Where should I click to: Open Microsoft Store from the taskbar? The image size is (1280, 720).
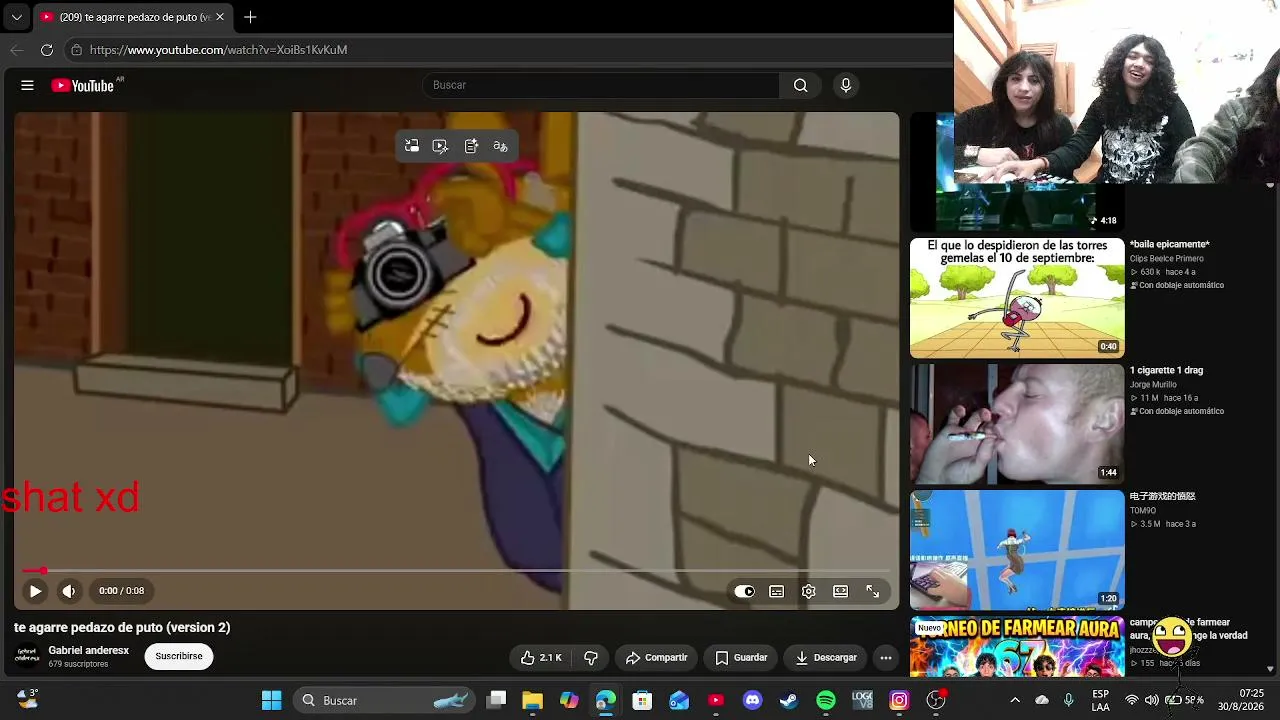(642, 700)
